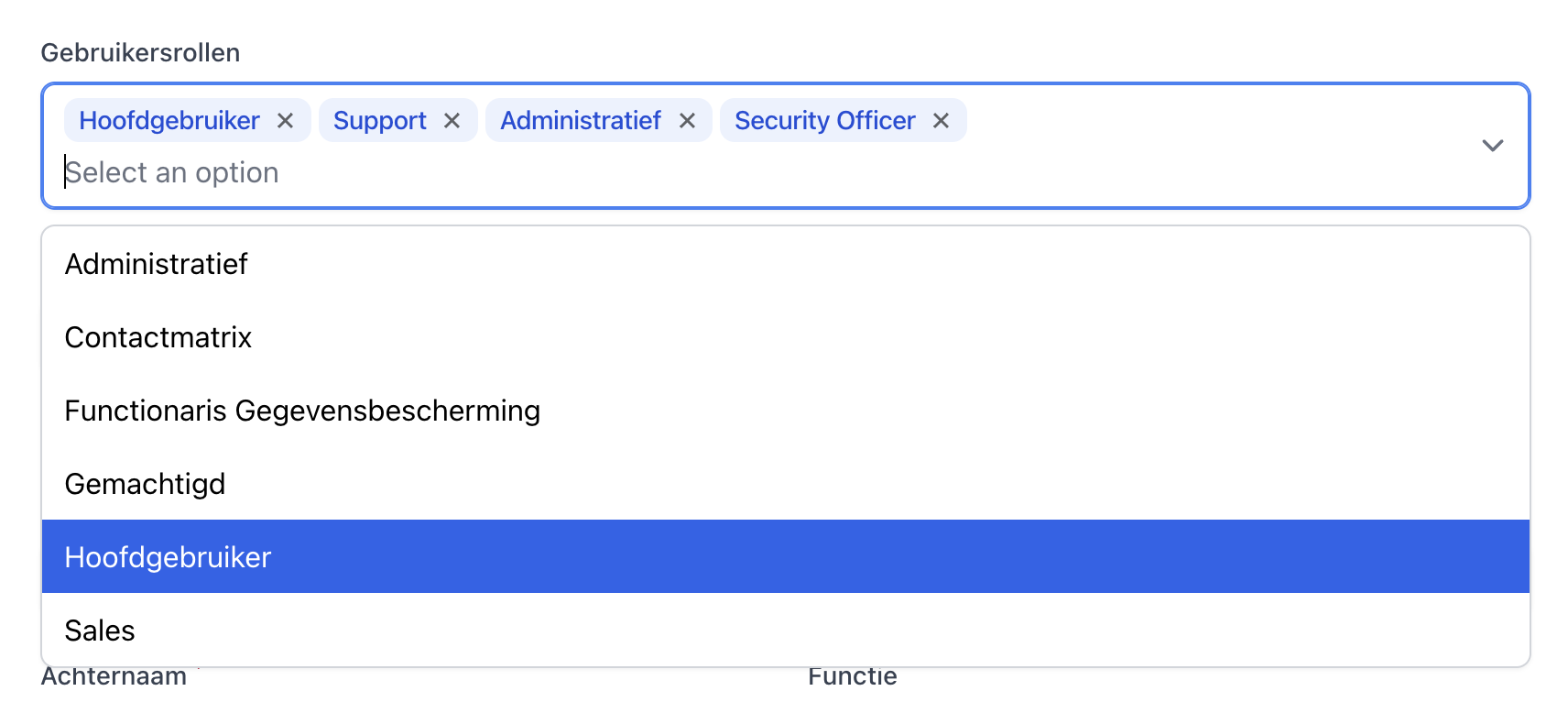Remove the Security Officer role tag
Image resolution: width=1568 pixels, height=702 pixels.
pos(941,121)
